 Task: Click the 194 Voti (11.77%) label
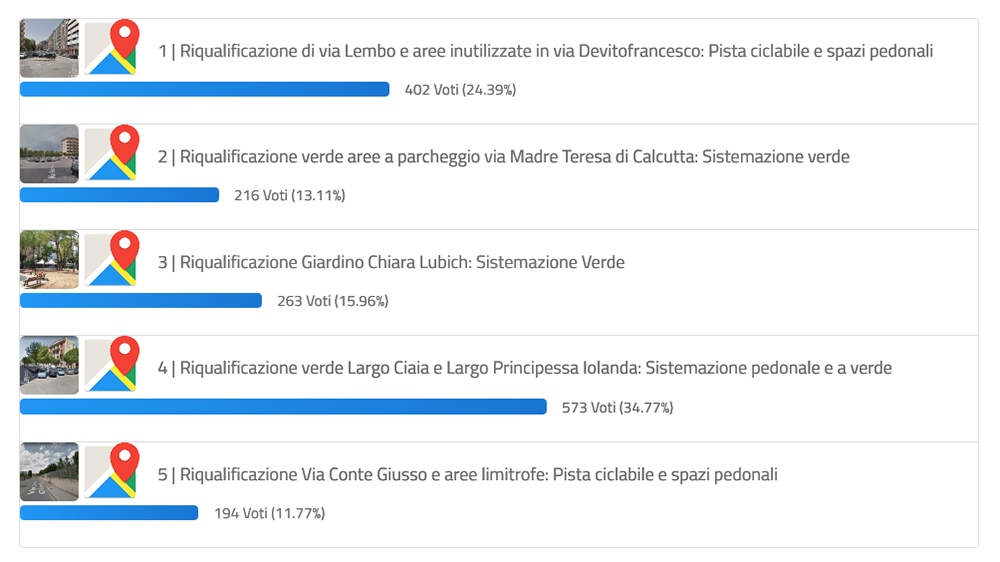(269, 514)
